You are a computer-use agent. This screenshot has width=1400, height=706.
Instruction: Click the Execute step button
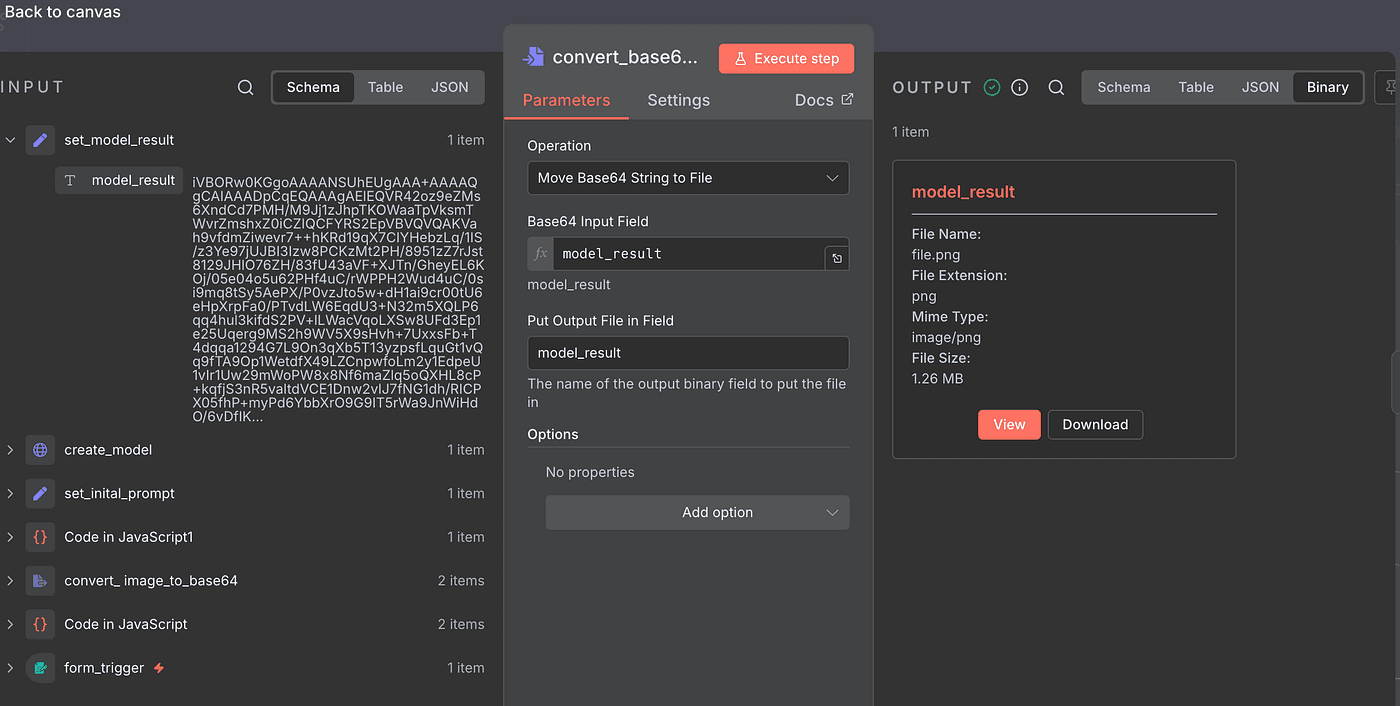coord(786,59)
